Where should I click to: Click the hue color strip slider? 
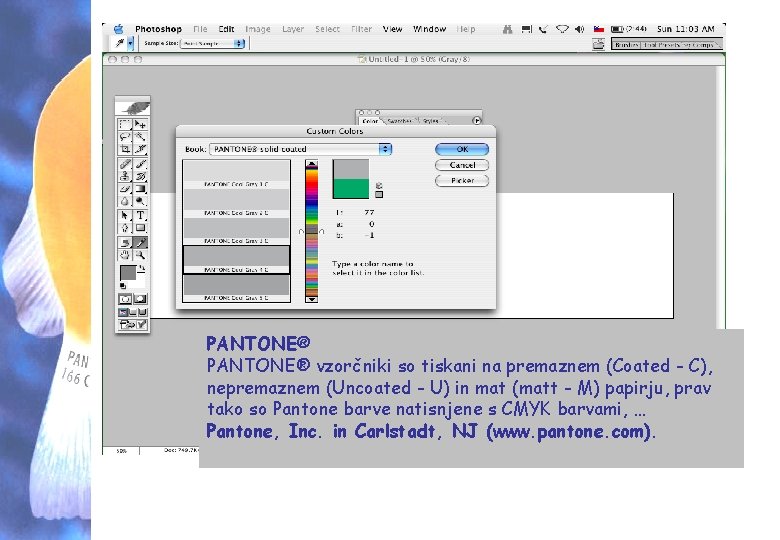tap(311, 231)
